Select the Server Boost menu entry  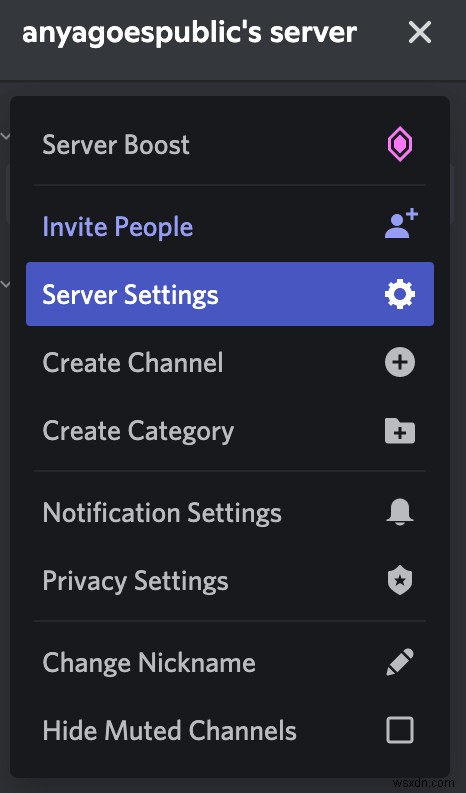point(230,145)
